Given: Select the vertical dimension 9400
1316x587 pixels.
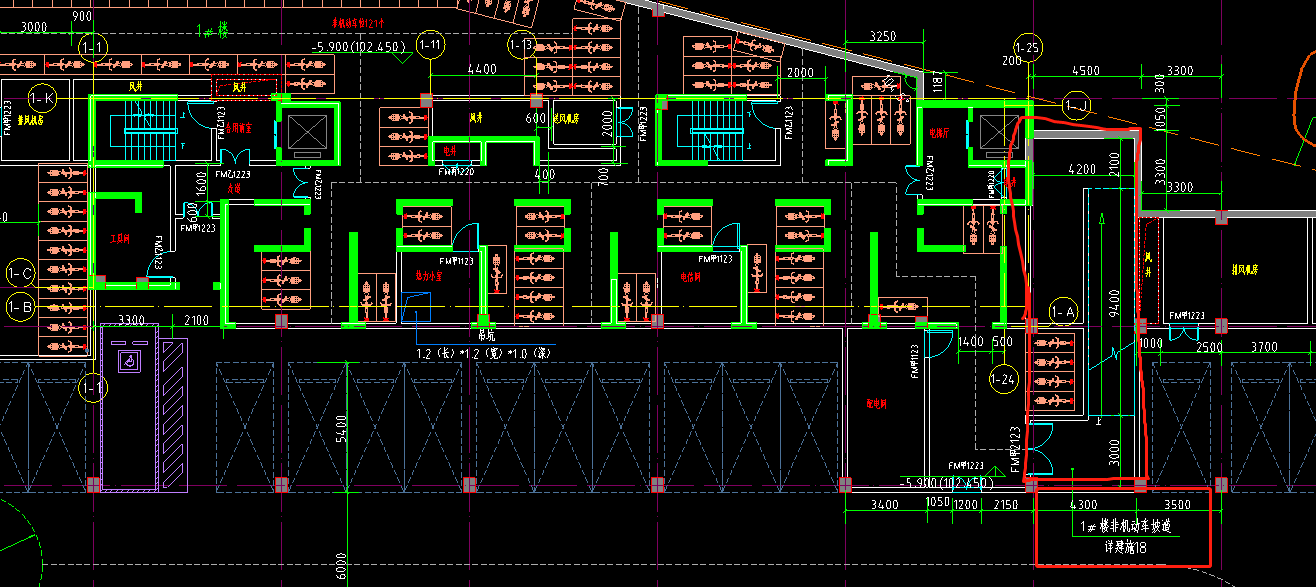Looking at the screenshot, I should coord(1115,302).
